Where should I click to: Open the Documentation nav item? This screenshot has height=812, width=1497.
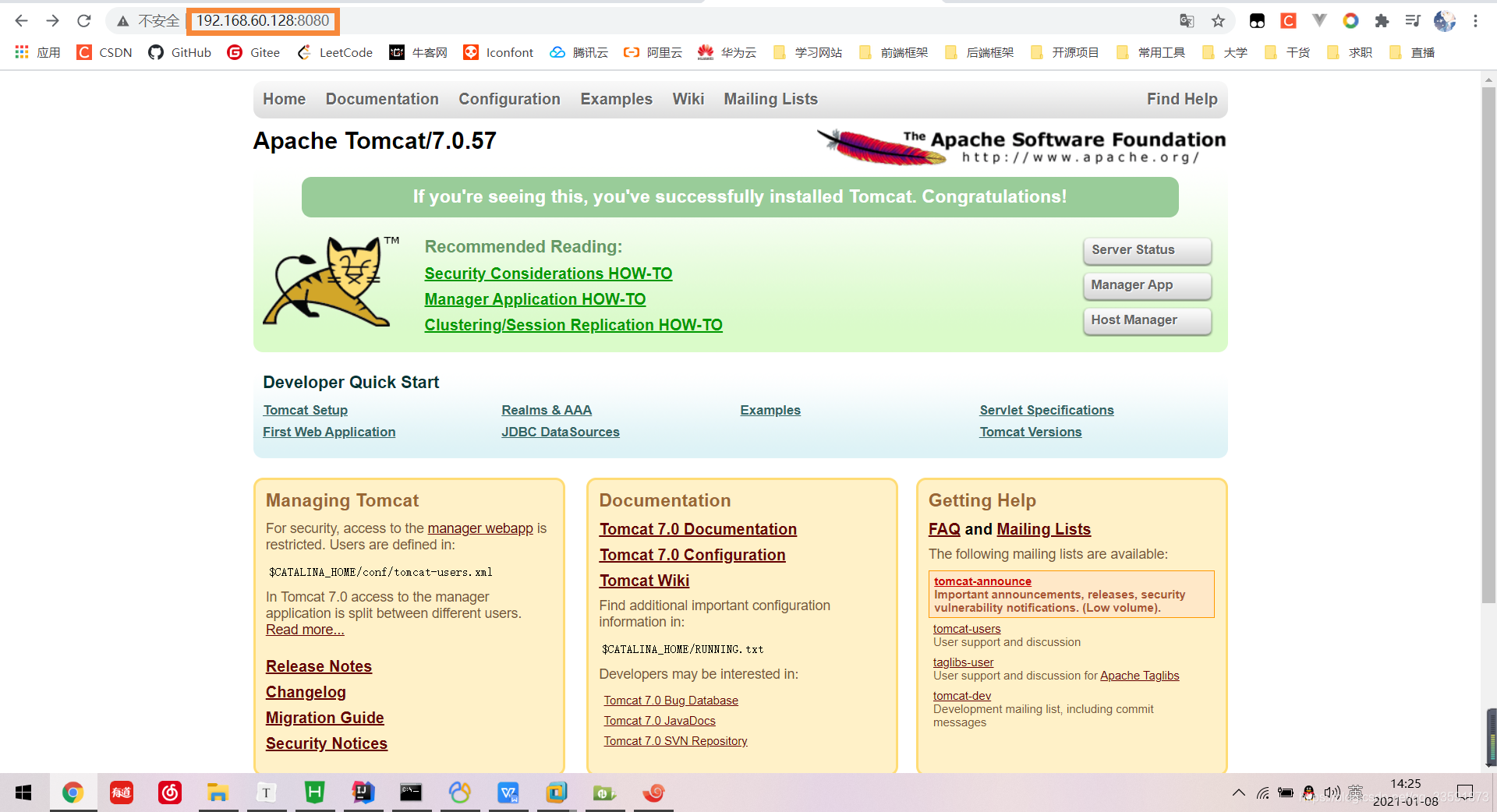tap(382, 99)
